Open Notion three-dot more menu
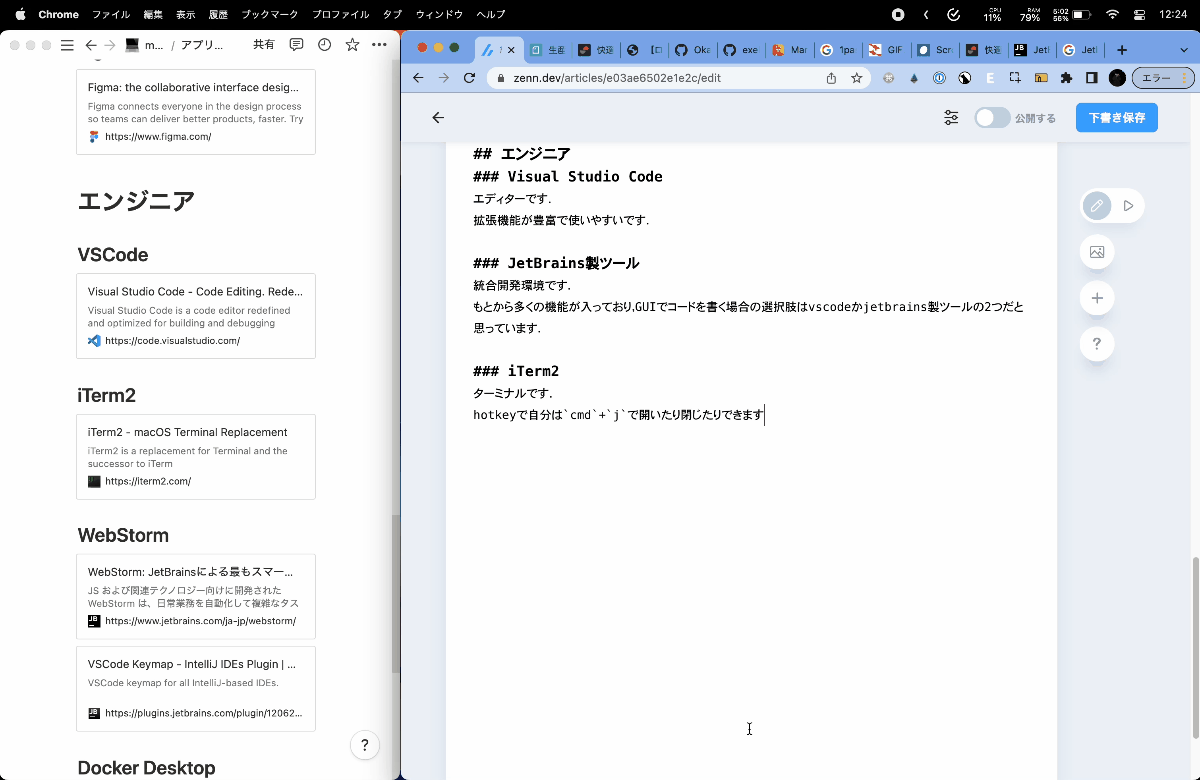The height and width of the screenshot is (780, 1200). pos(379,45)
